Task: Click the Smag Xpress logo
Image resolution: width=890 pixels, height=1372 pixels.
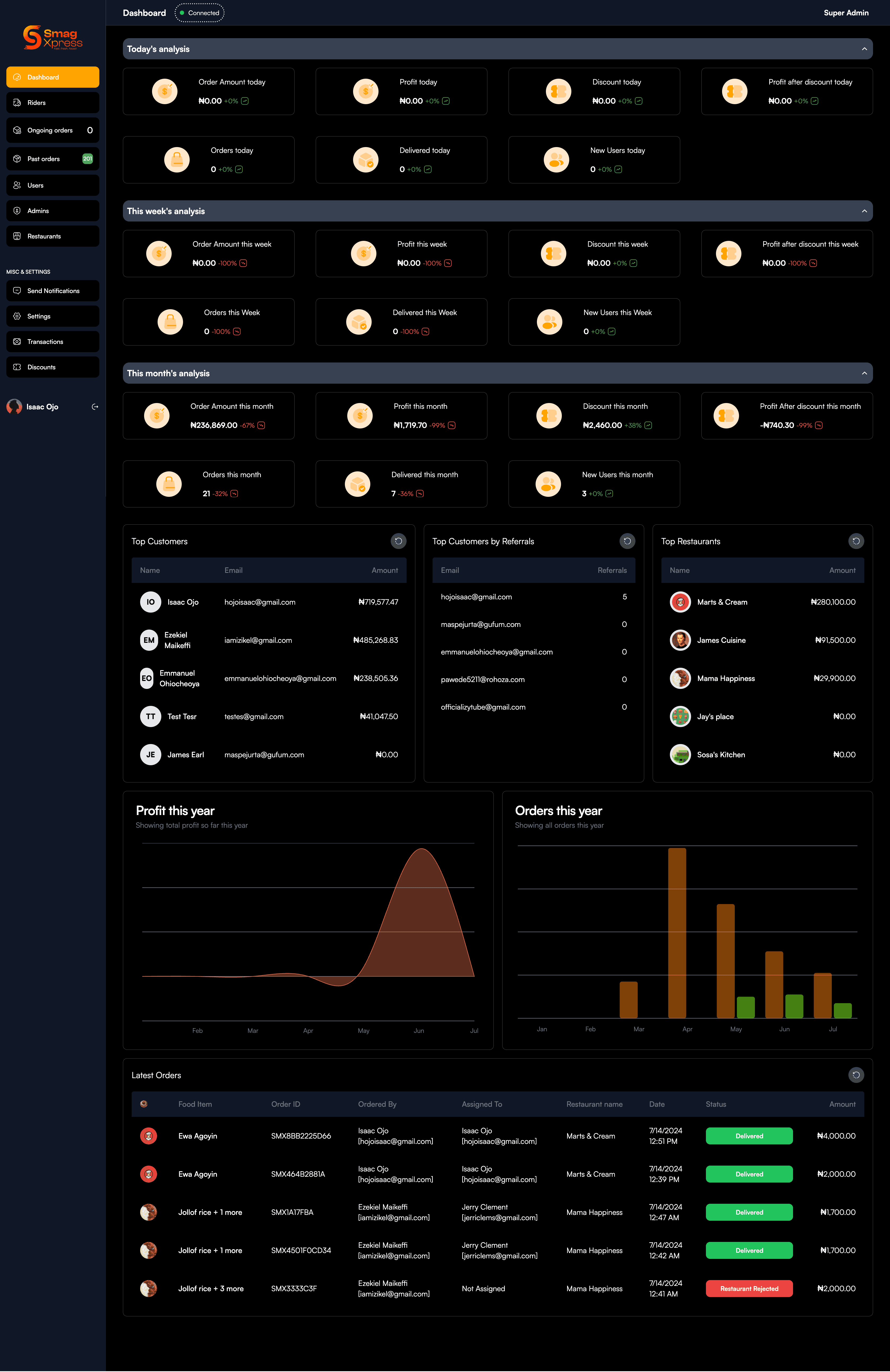Action: click(52, 37)
